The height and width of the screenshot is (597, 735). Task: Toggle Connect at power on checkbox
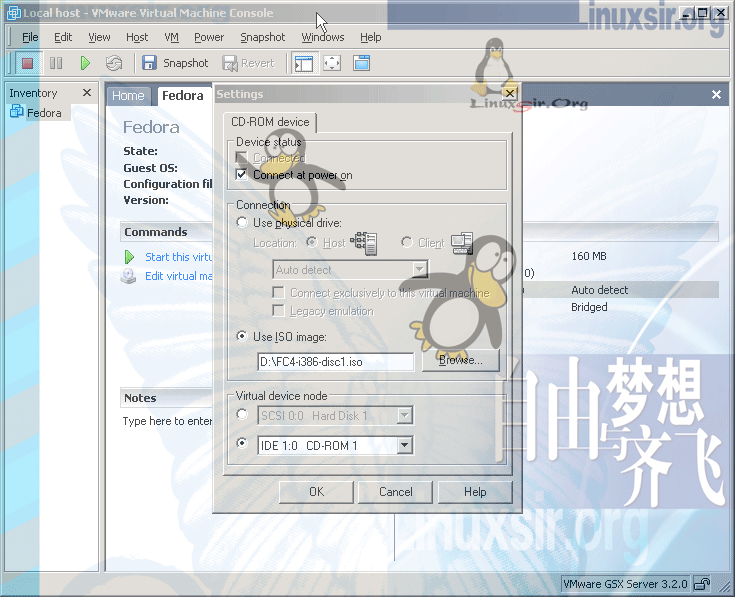(x=241, y=175)
